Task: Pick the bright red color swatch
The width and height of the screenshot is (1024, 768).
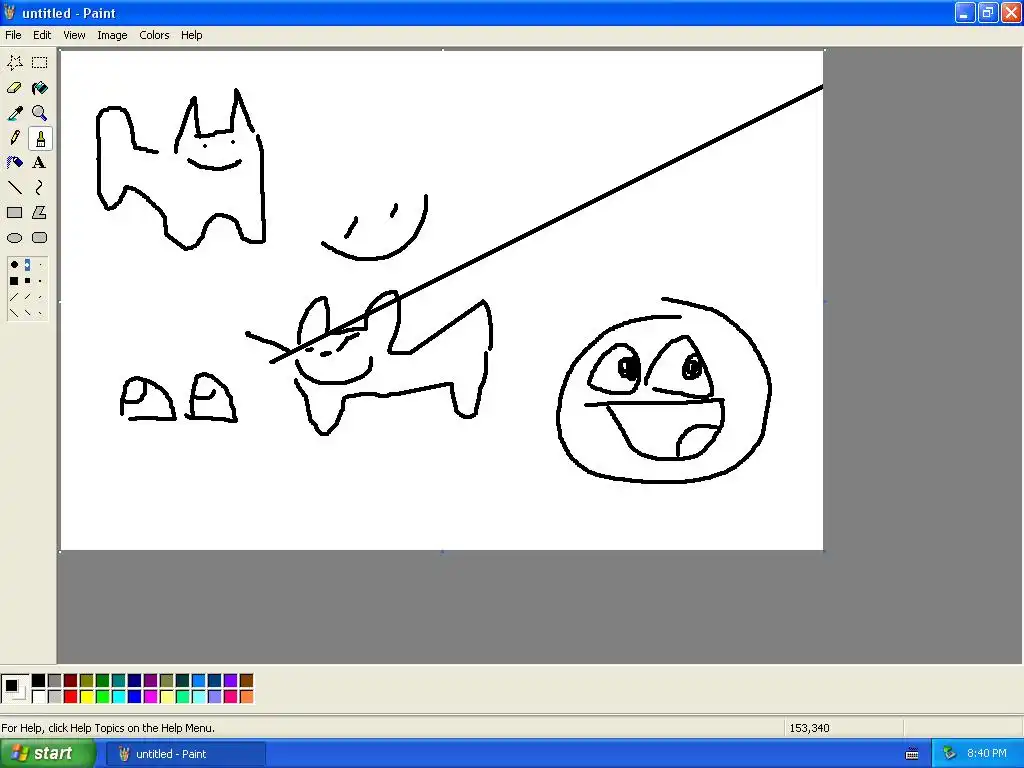Action: pyautogui.click(x=71, y=697)
